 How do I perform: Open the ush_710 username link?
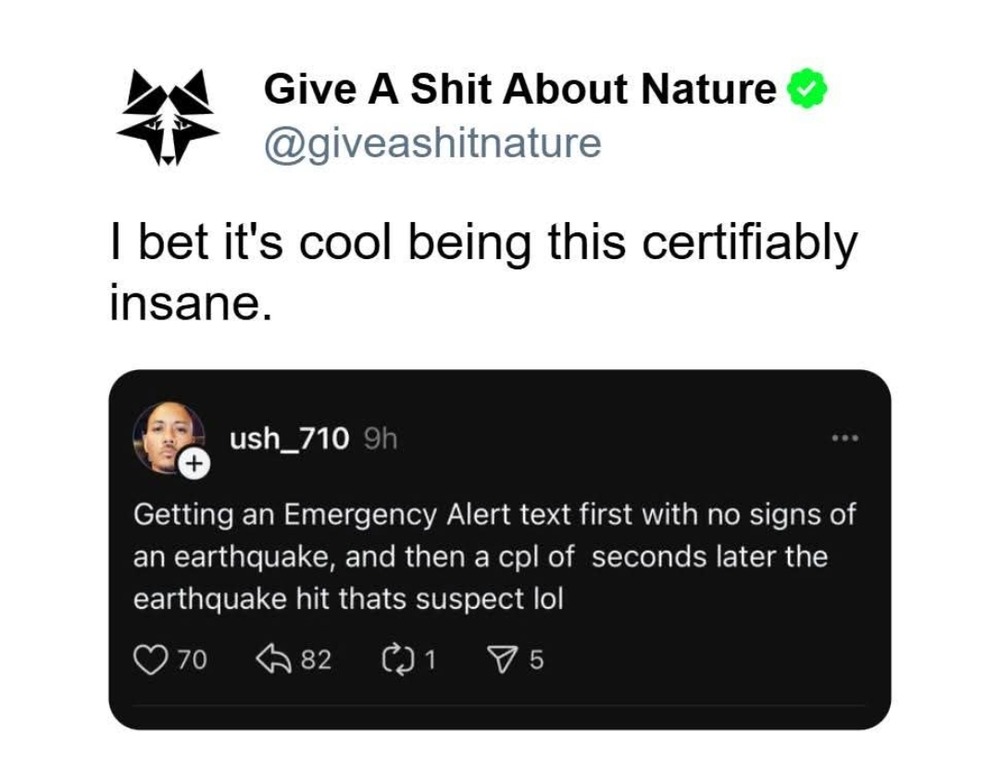tap(289, 438)
